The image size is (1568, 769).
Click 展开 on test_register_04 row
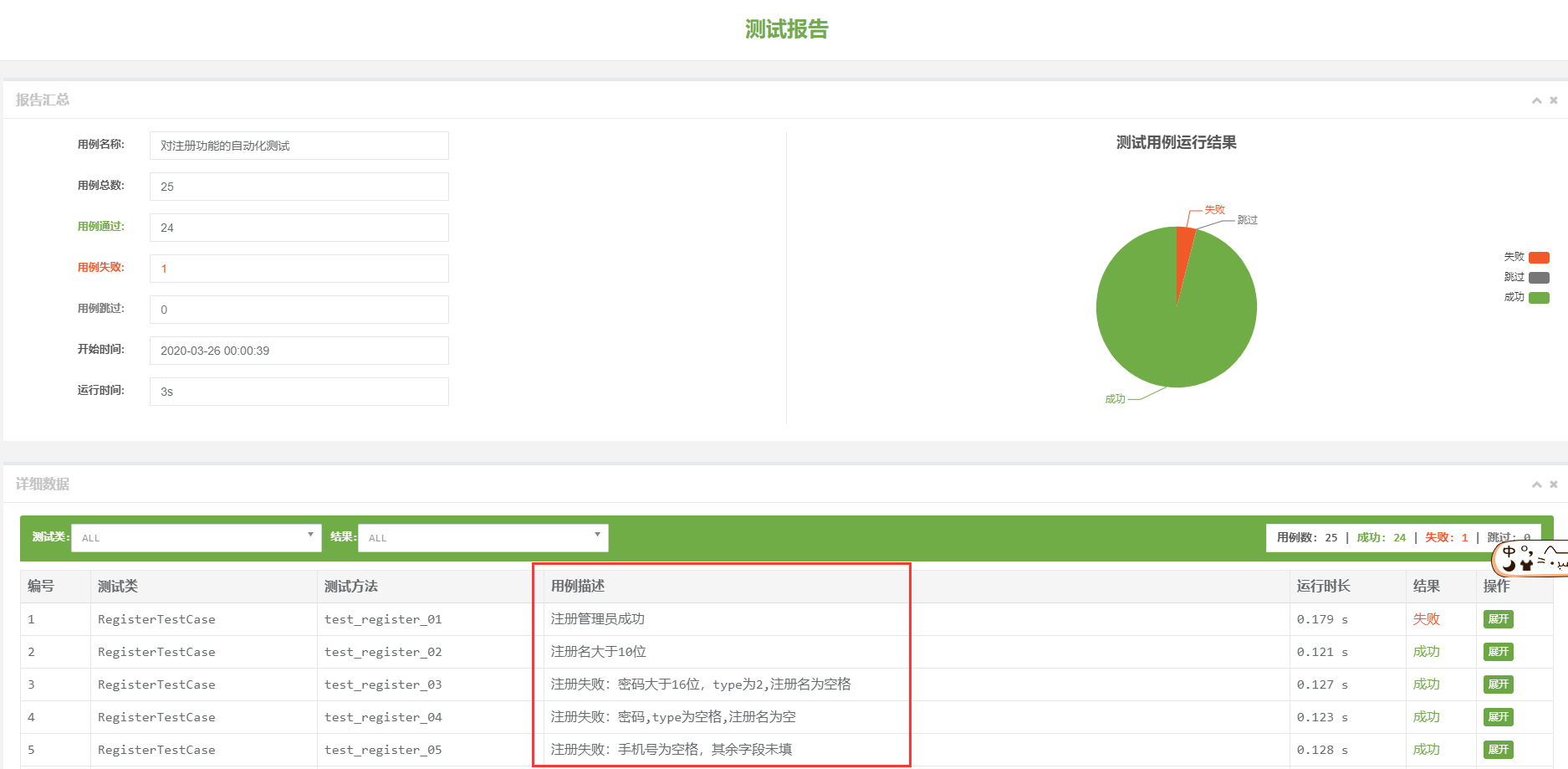click(x=1499, y=717)
